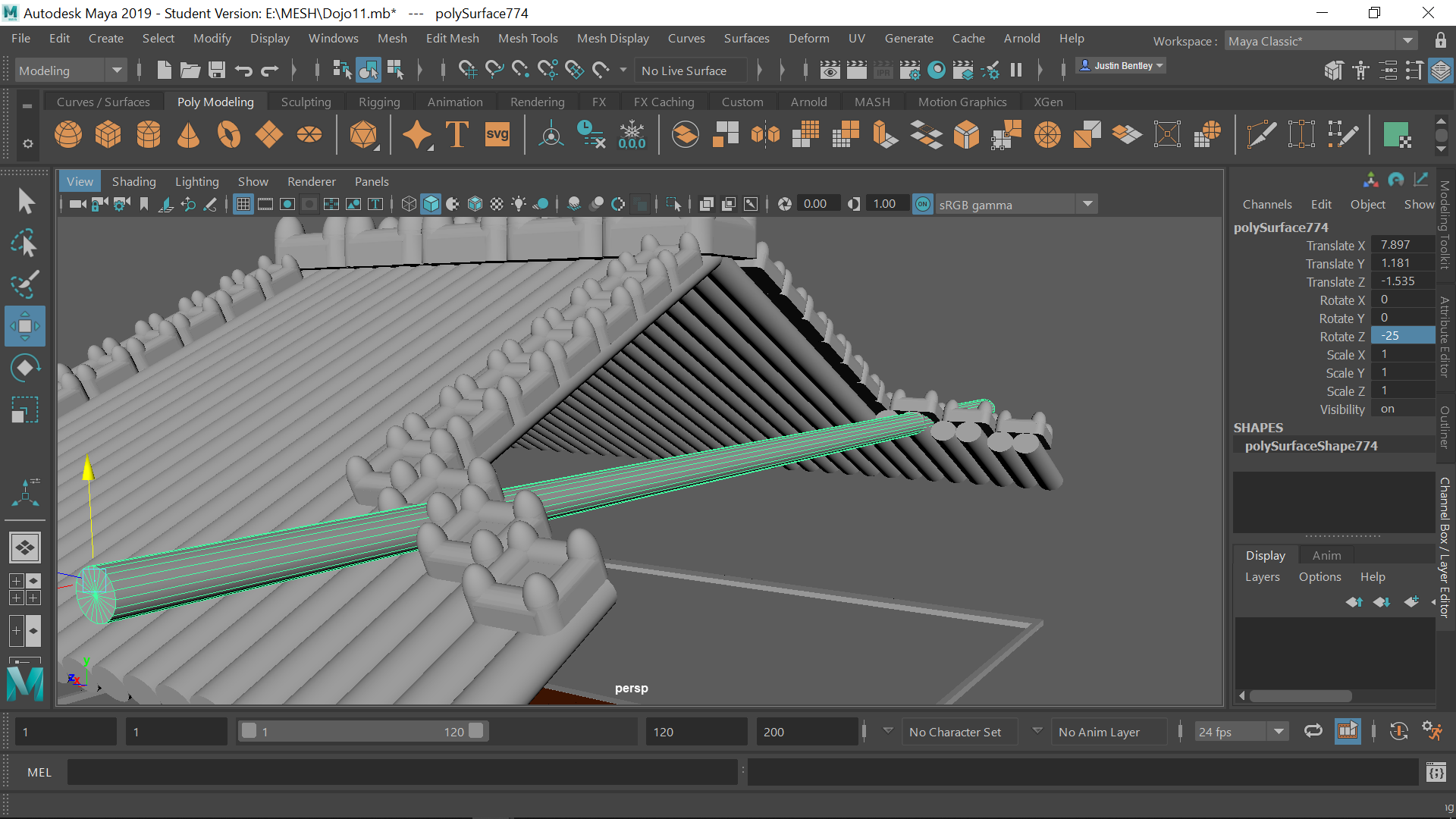Select the Lasso Select tool
Viewport: 1456px width, 819px height.
pos(25,243)
